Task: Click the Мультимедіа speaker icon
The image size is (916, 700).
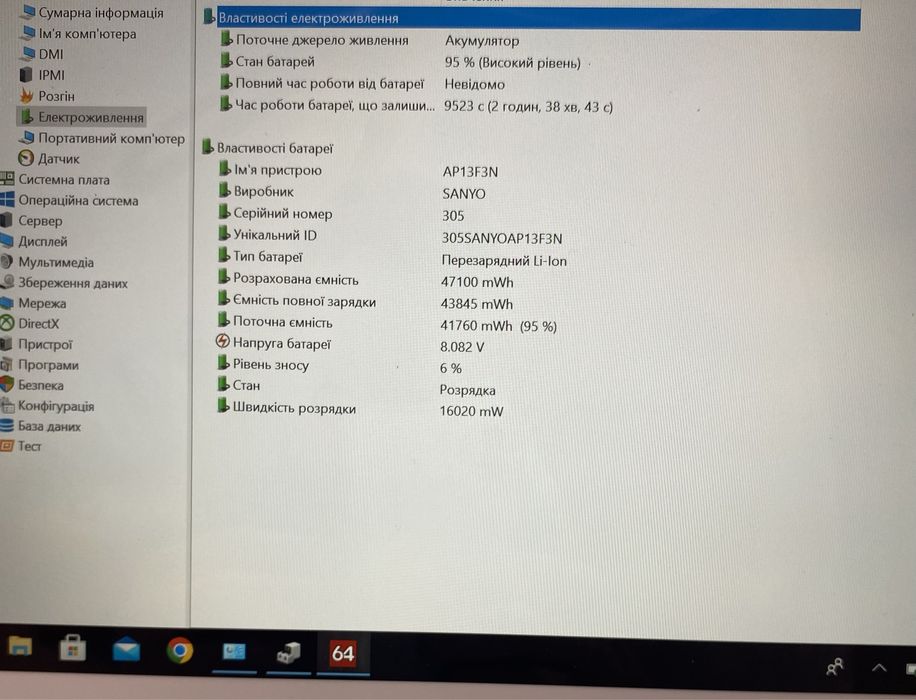Action: point(6,262)
